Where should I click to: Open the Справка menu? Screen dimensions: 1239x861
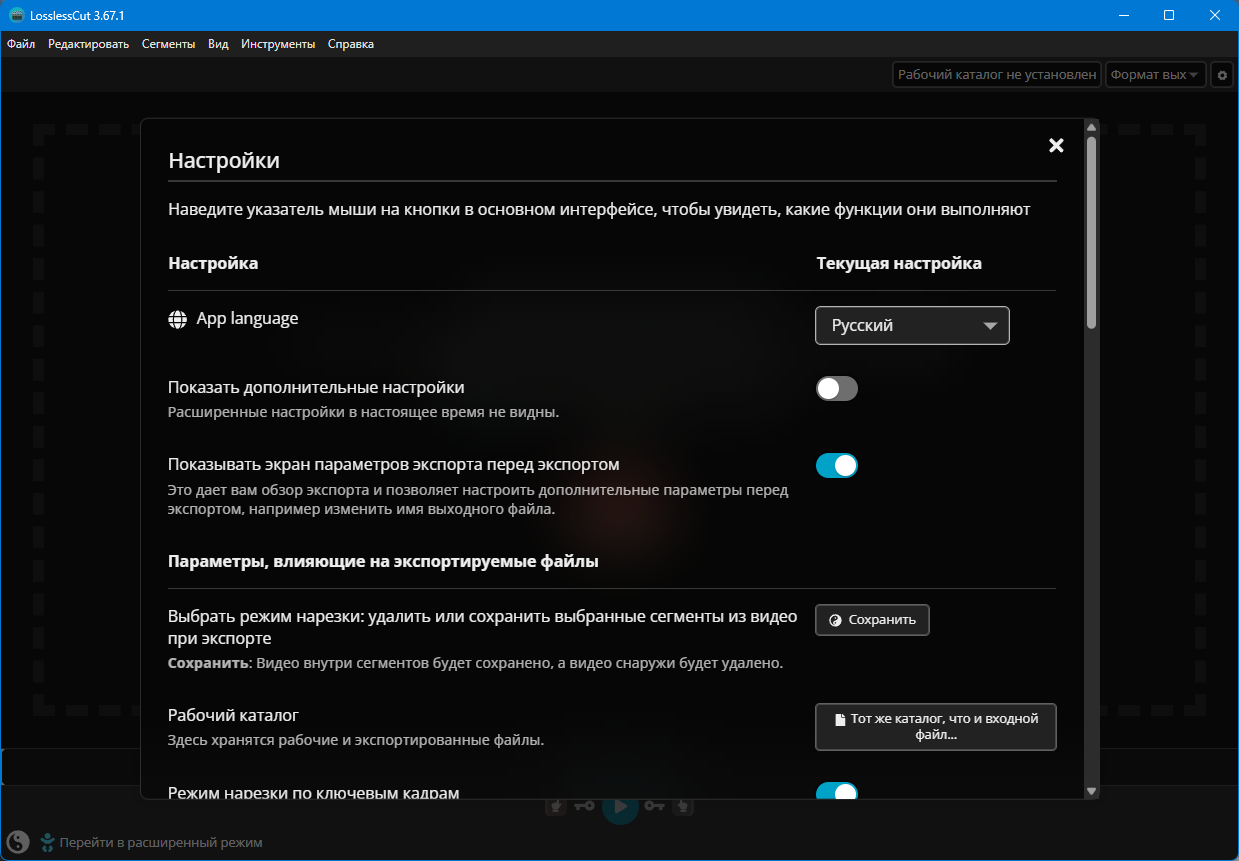click(351, 44)
